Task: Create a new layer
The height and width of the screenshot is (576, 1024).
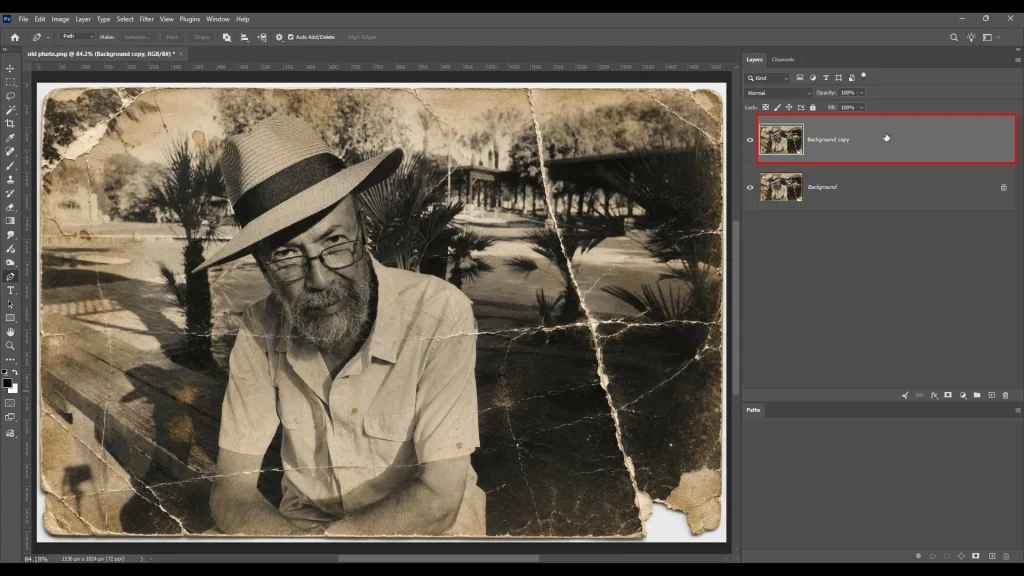Action: point(991,395)
